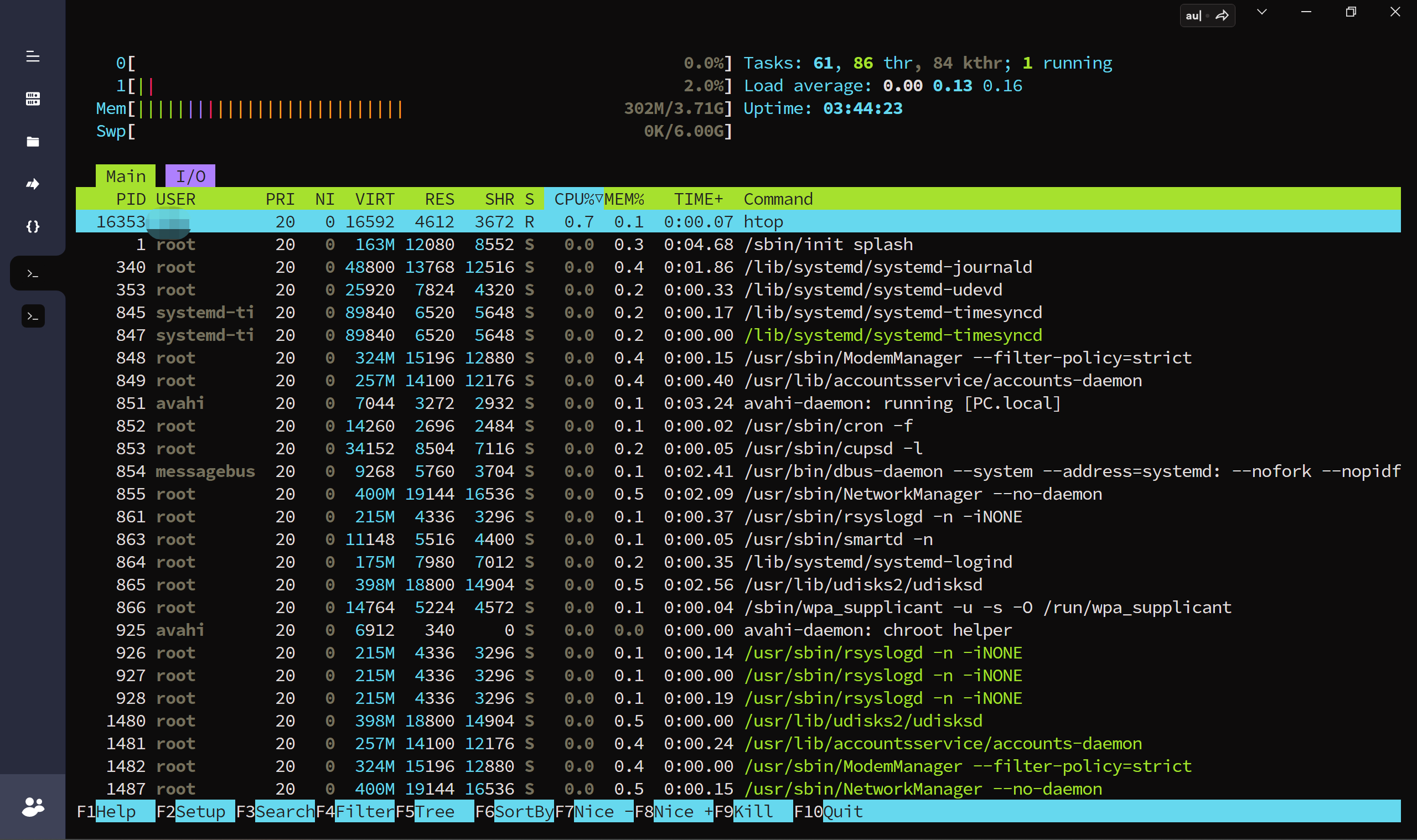Toggle the CPU% sort order header
Screen dimensions: 1417x840
pos(574,199)
